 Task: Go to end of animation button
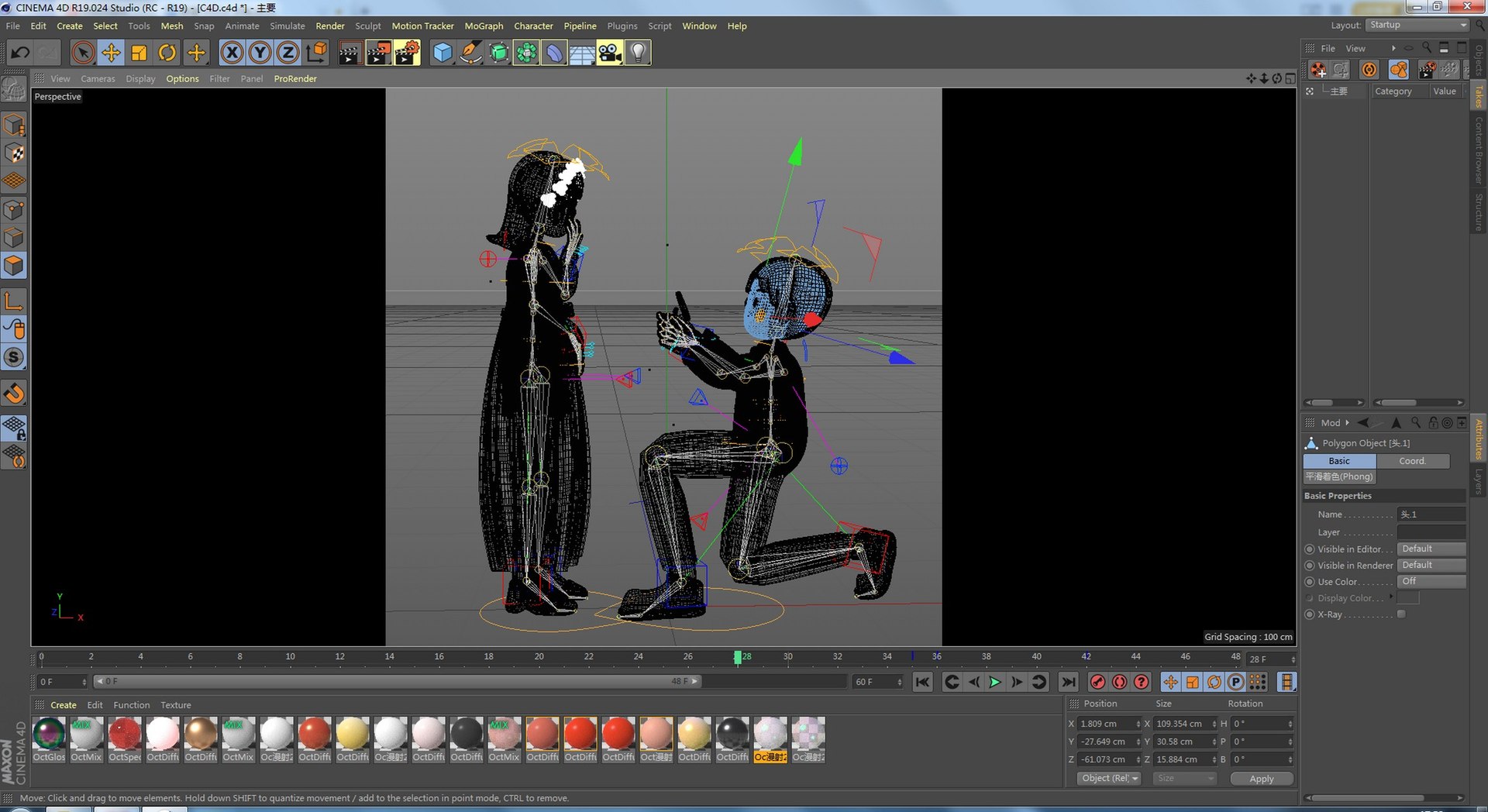coord(1068,682)
